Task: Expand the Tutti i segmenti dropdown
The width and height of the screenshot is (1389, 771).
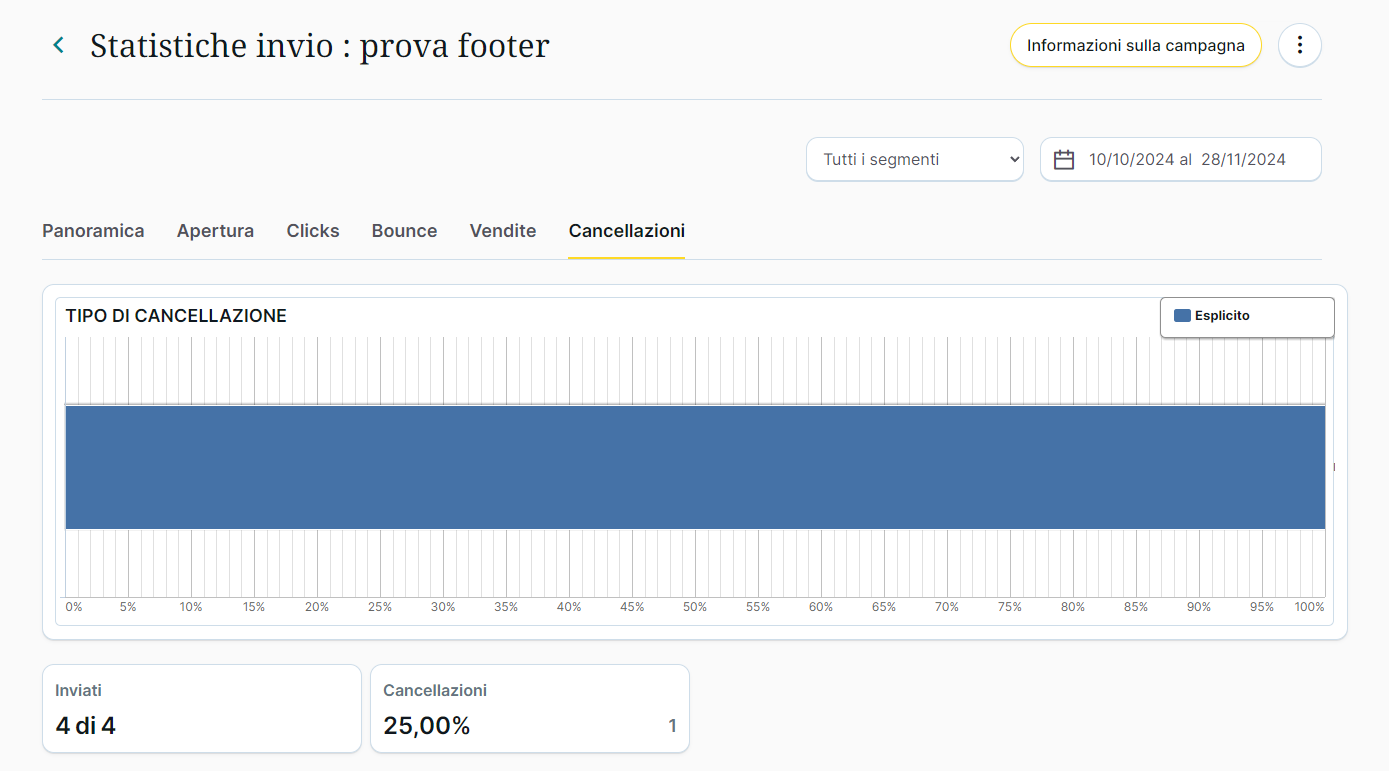Action: [914, 160]
